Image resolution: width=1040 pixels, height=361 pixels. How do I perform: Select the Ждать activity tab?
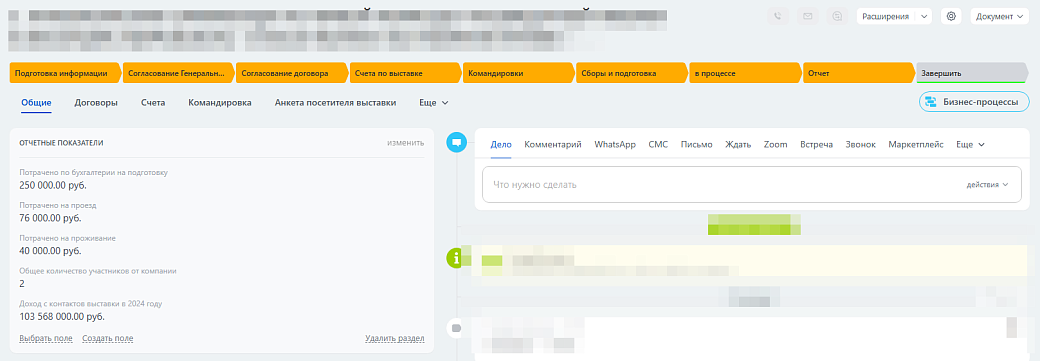click(x=738, y=144)
